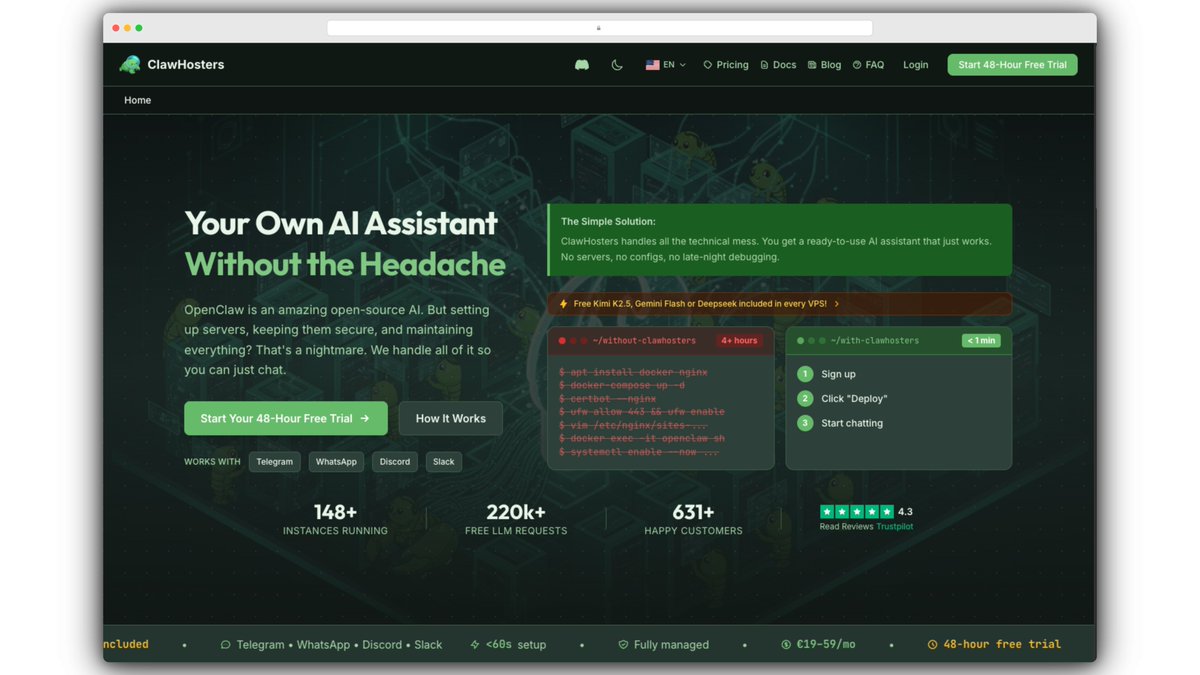Click the ClawHosters turtle logo icon

[x=130, y=65]
